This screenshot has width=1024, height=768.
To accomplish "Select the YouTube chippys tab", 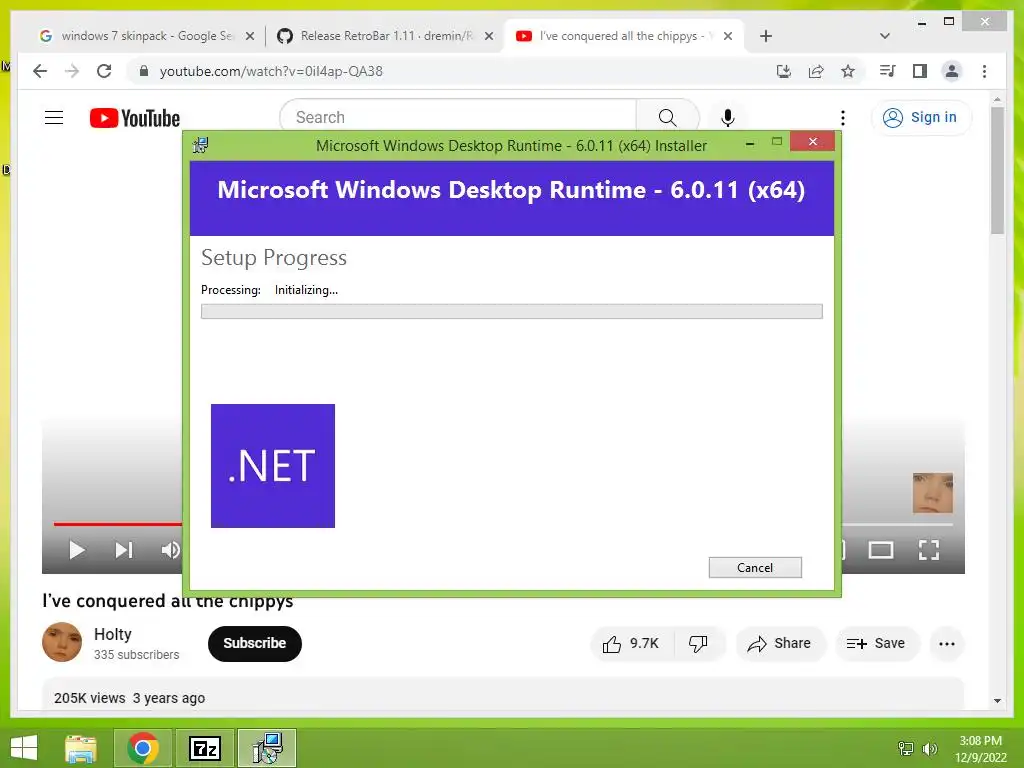I will 615,36.
